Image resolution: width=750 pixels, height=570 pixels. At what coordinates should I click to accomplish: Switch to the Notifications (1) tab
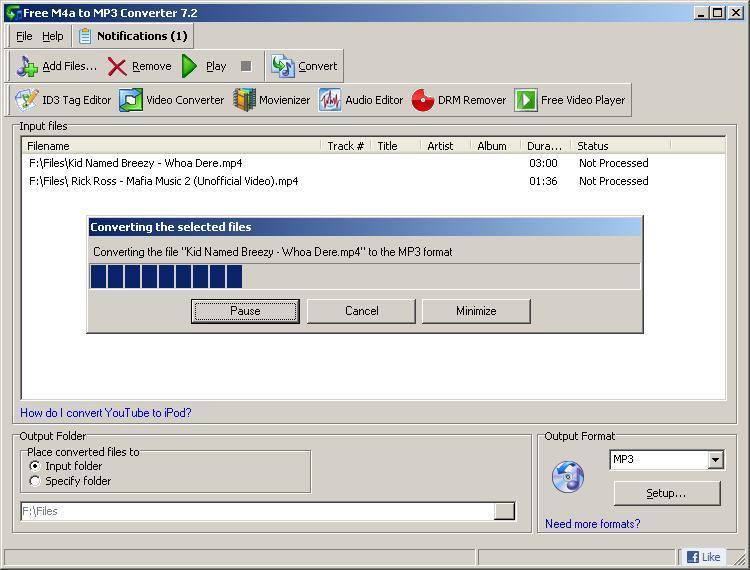coord(132,36)
